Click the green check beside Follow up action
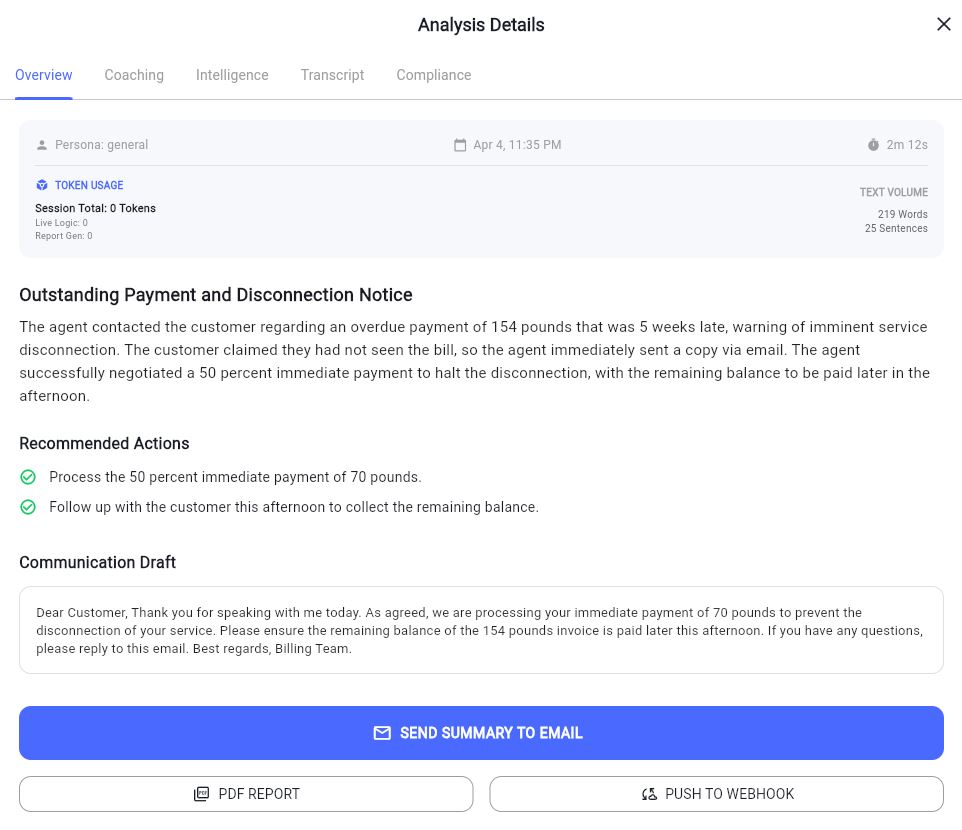Screen dimensions: 962x830 tap(28, 507)
